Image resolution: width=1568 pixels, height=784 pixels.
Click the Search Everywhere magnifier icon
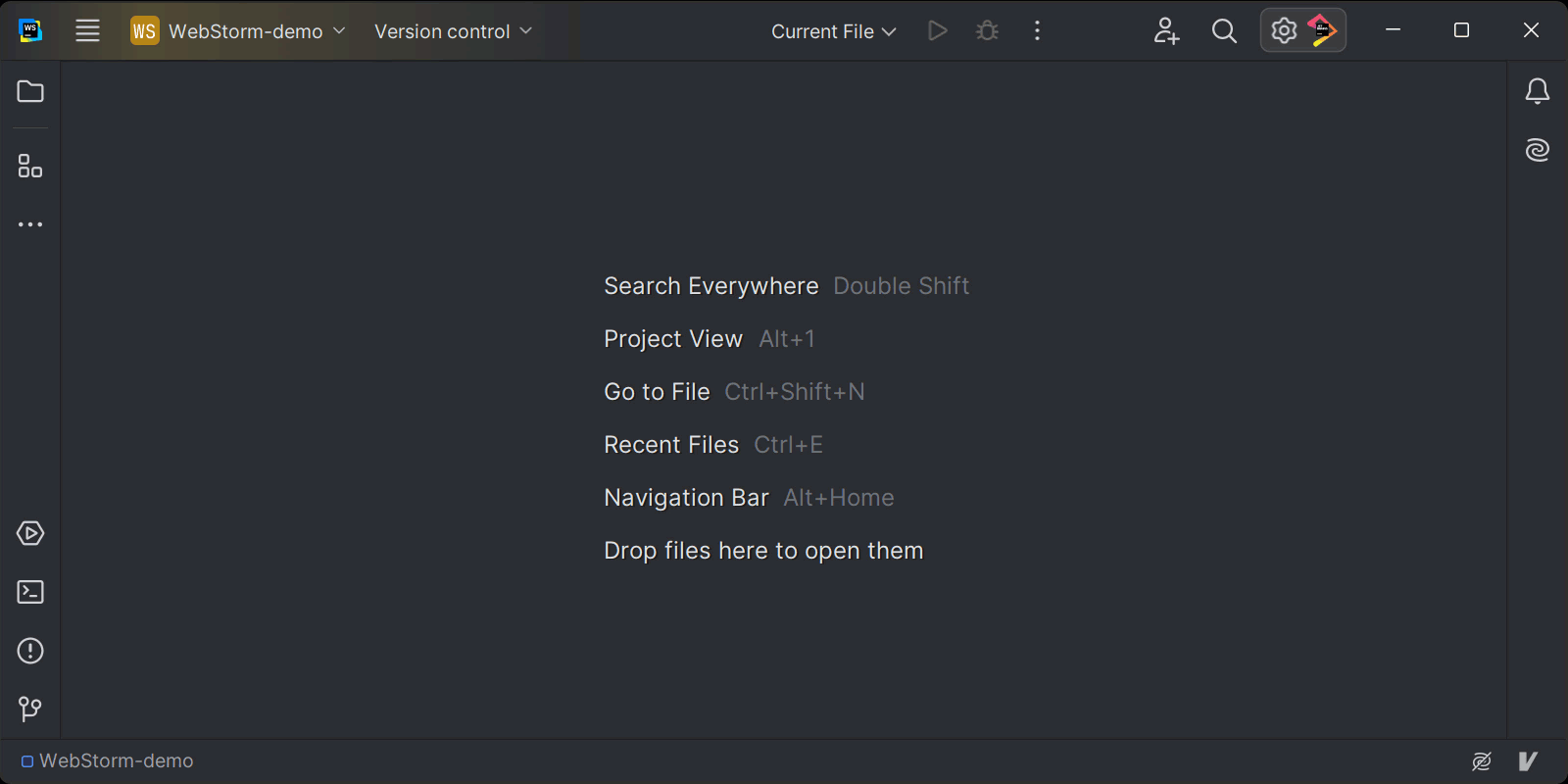[1224, 30]
